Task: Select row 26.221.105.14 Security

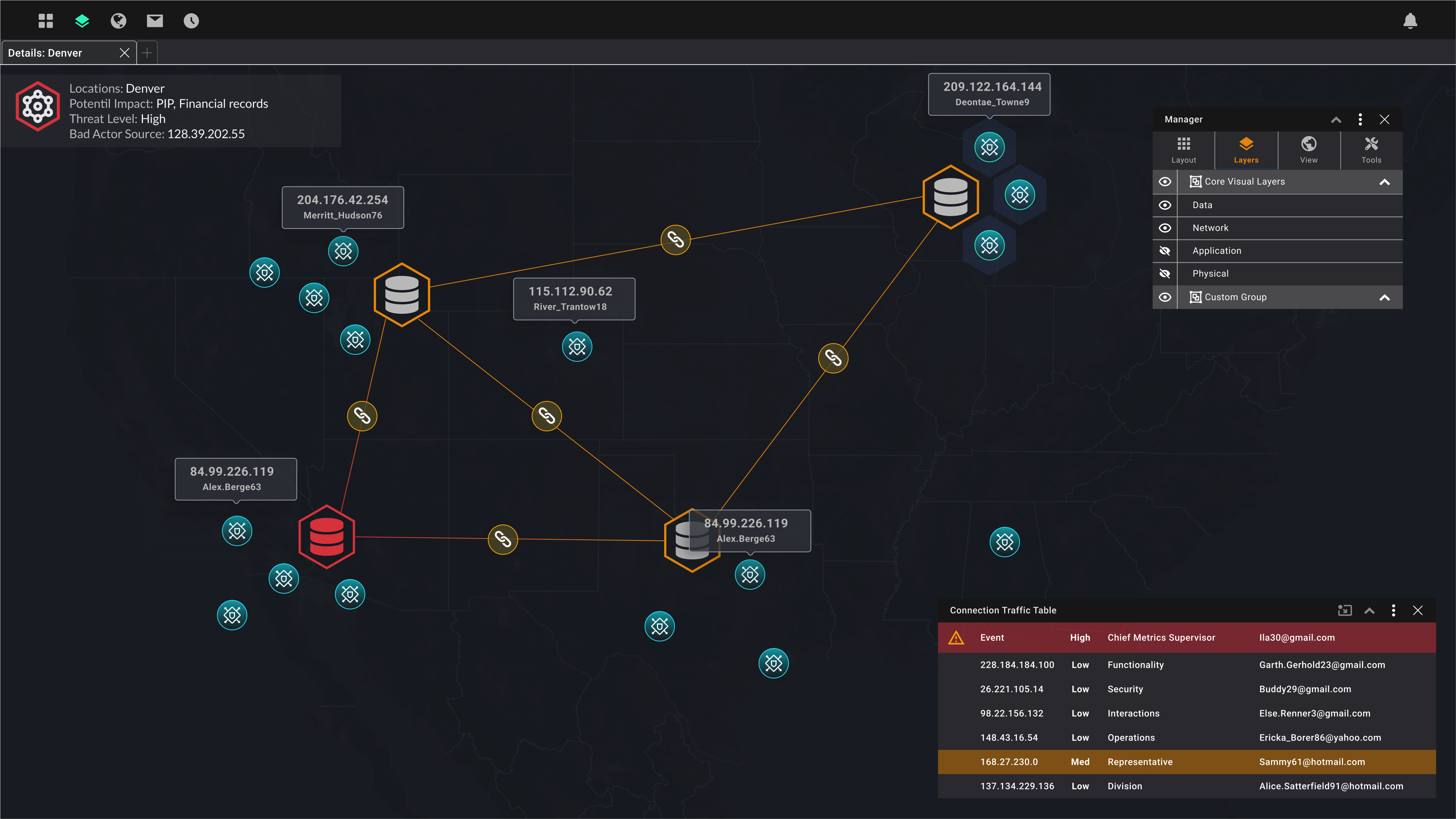Action: click(1186, 689)
